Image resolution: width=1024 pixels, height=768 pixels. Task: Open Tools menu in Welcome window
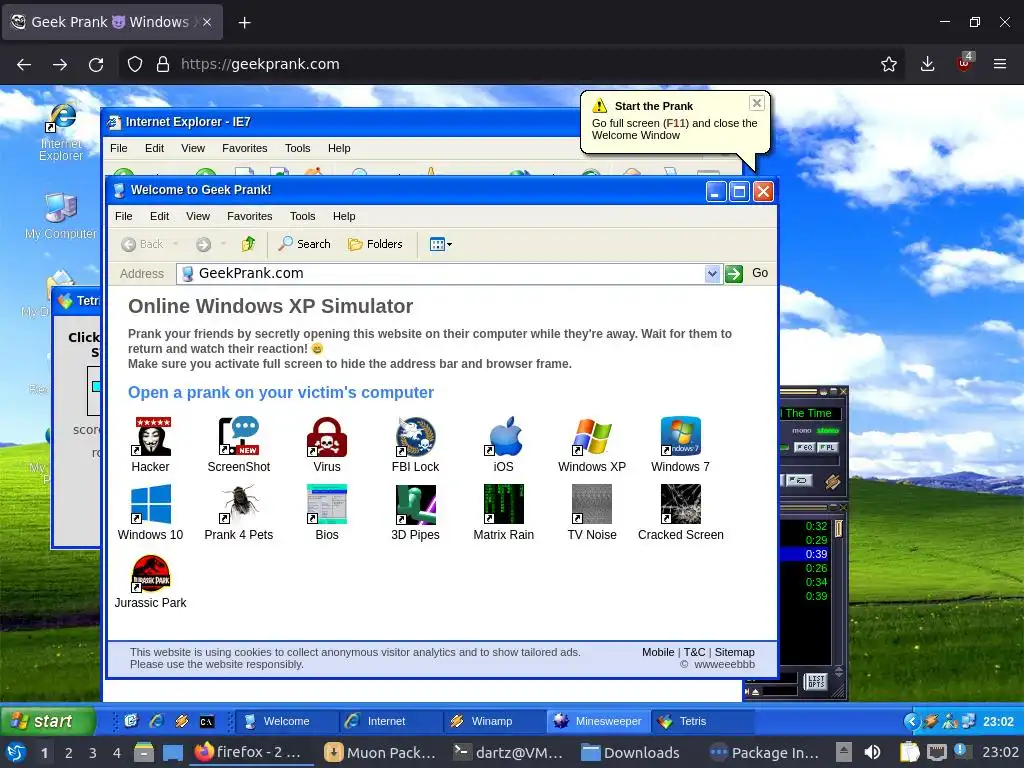302,216
